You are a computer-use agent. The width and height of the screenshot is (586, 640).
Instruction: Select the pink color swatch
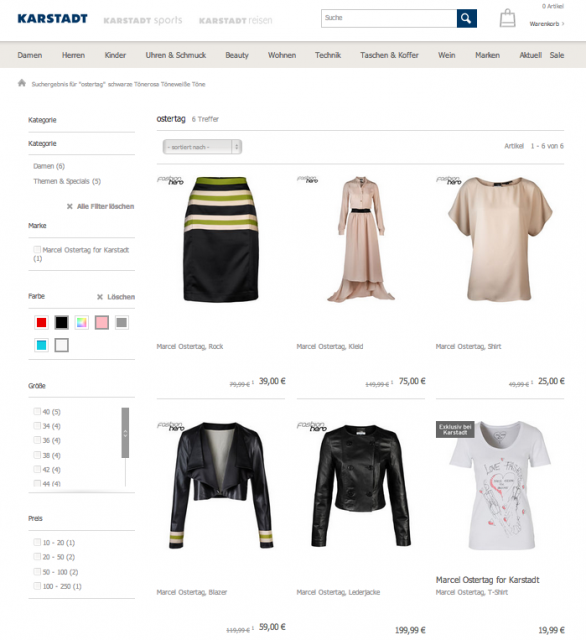102,322
